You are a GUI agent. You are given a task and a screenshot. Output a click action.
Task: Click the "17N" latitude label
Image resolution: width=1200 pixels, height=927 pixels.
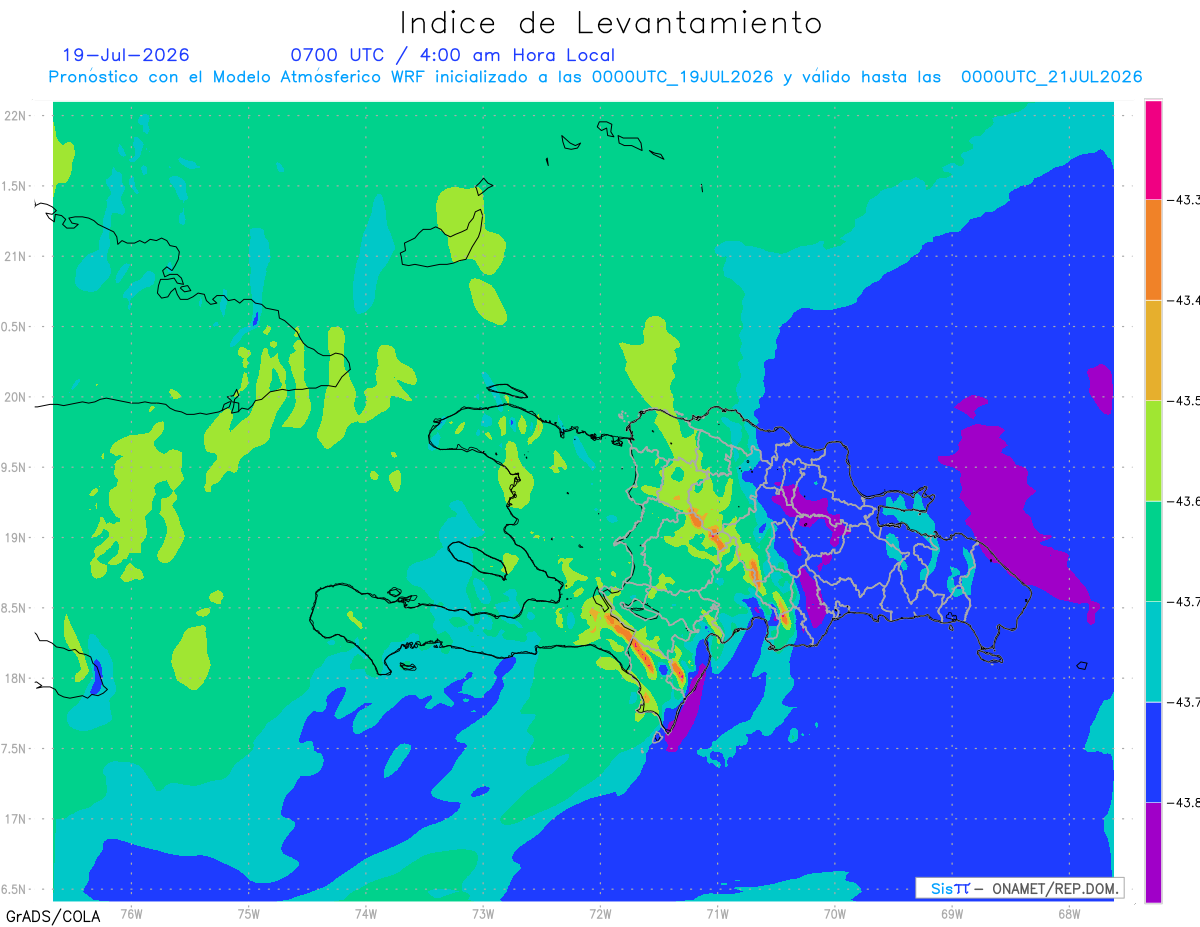click(x=16, y=819)
